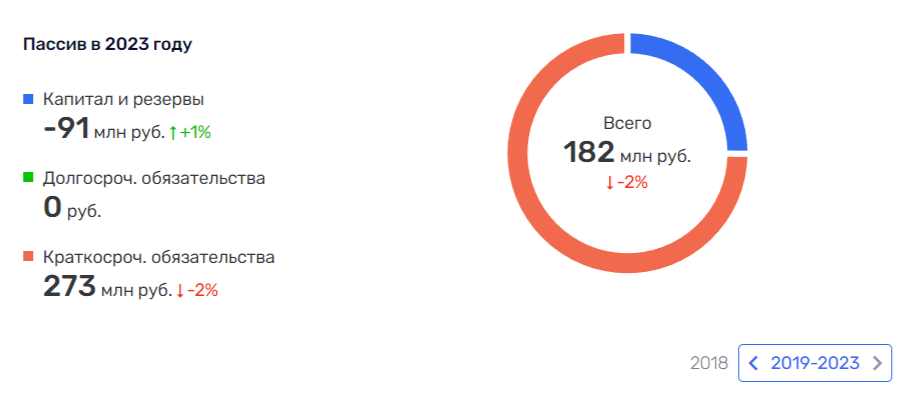
Task: Select the 2019-2023 year range
Action: [815, 363]
